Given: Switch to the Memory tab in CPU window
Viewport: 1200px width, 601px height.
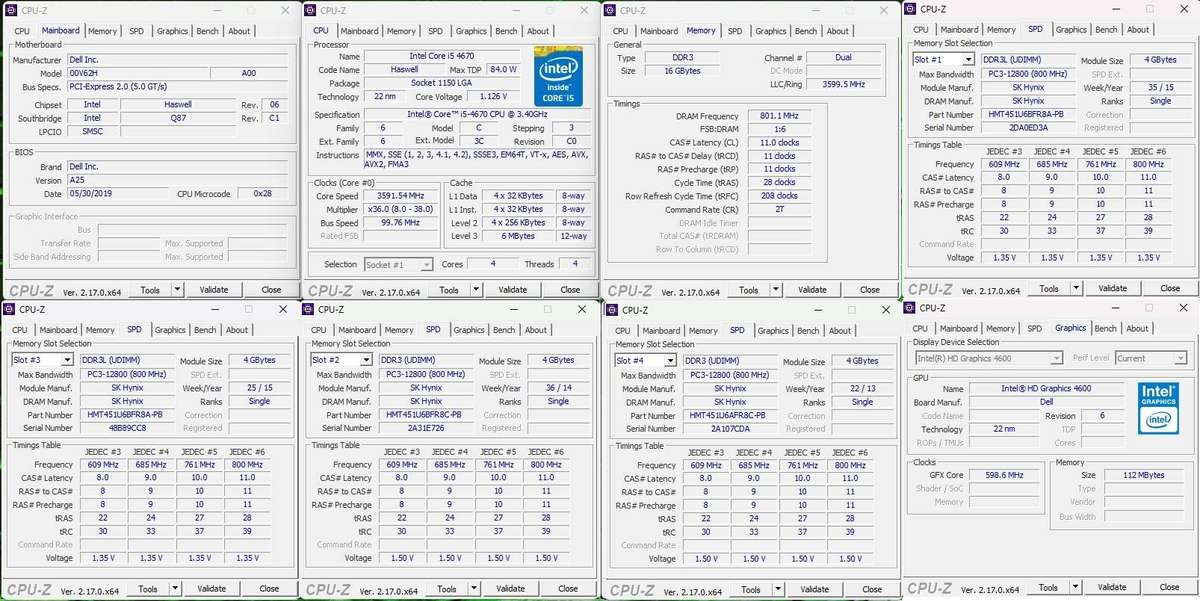Looking at the screenshot, I should pyautogui.click(x=401, y=31).
